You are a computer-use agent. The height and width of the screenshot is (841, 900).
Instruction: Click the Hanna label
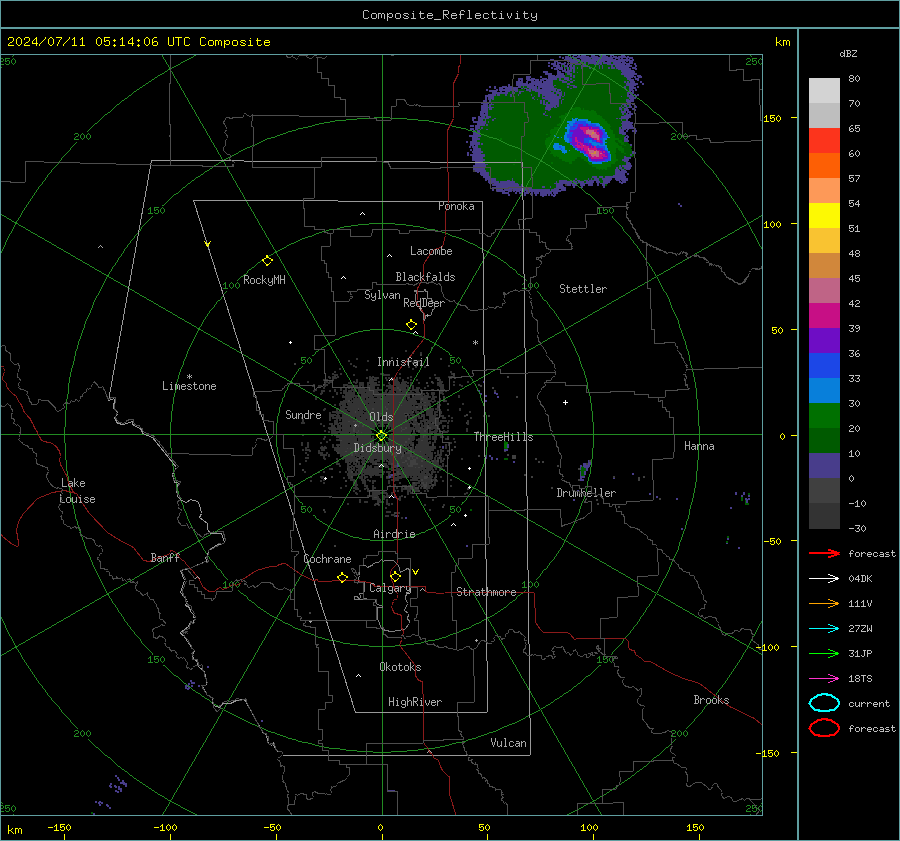point(699,446)
